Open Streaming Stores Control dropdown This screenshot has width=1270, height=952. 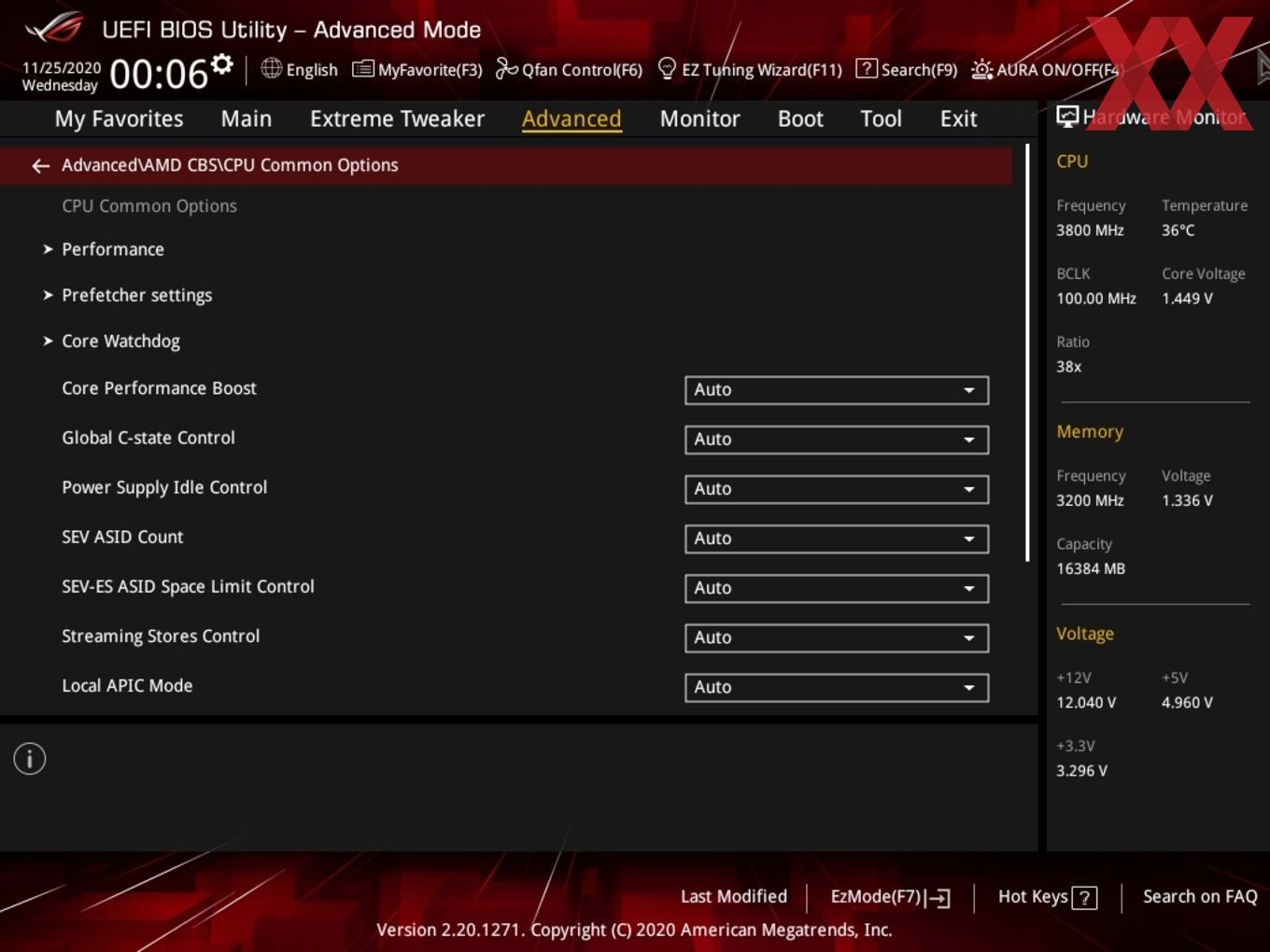[x=837, y=637]
